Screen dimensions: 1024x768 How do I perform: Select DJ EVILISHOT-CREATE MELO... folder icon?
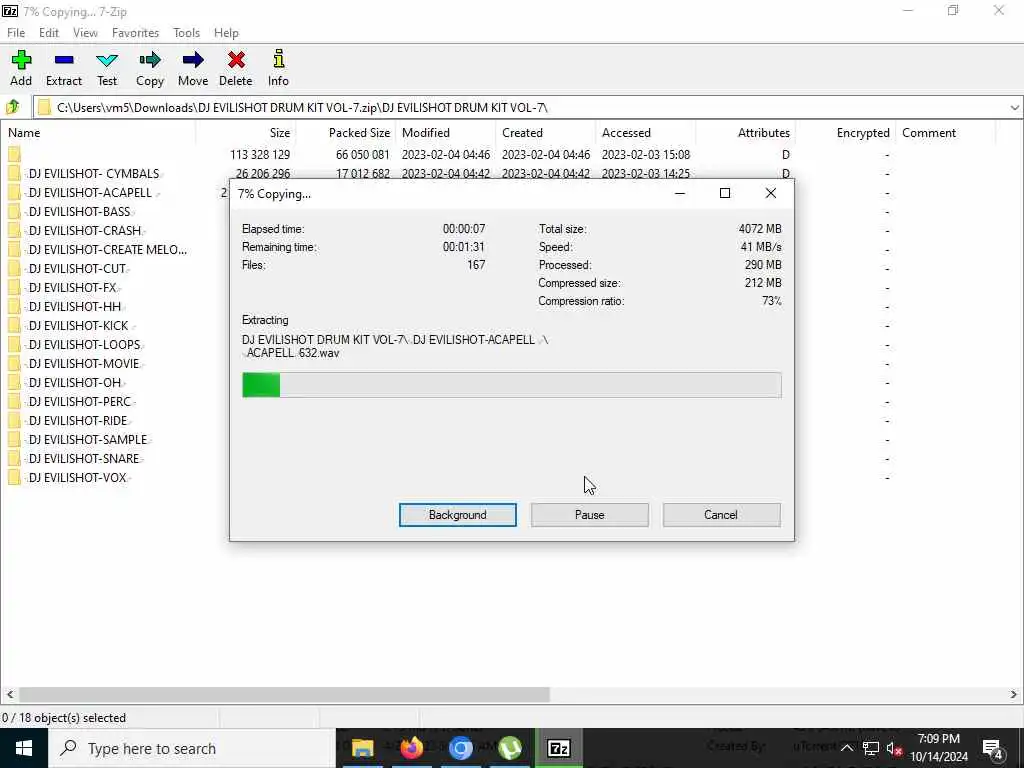click(x=14, y=249)
